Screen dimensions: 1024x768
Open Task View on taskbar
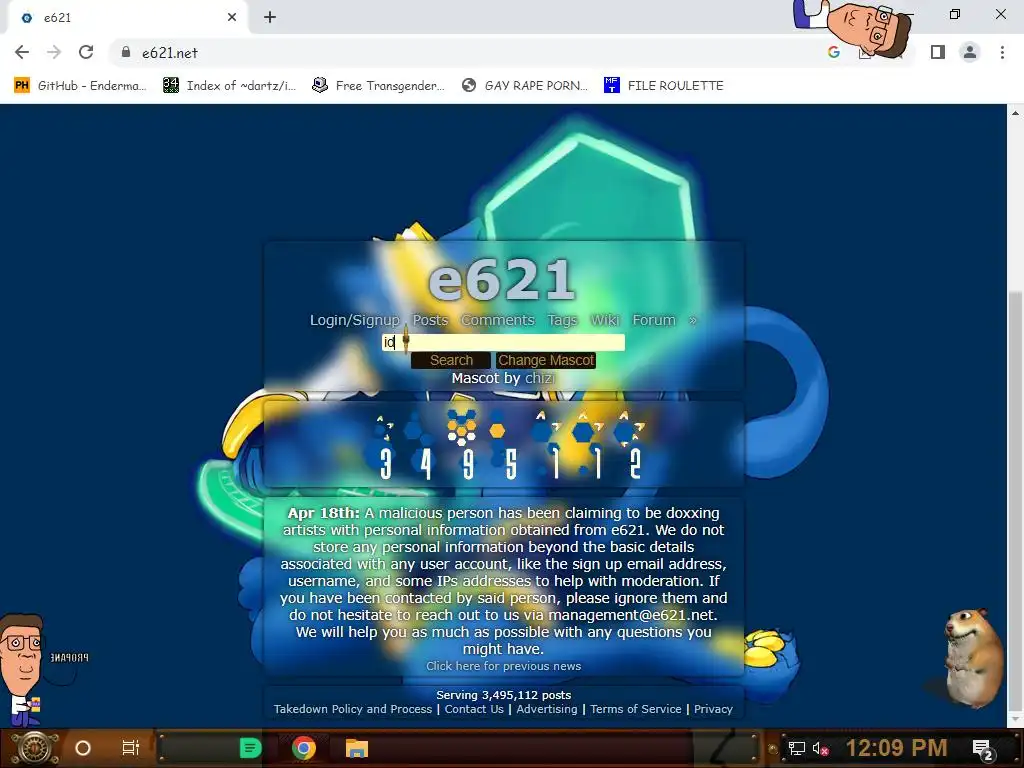[x=131, y=748]
